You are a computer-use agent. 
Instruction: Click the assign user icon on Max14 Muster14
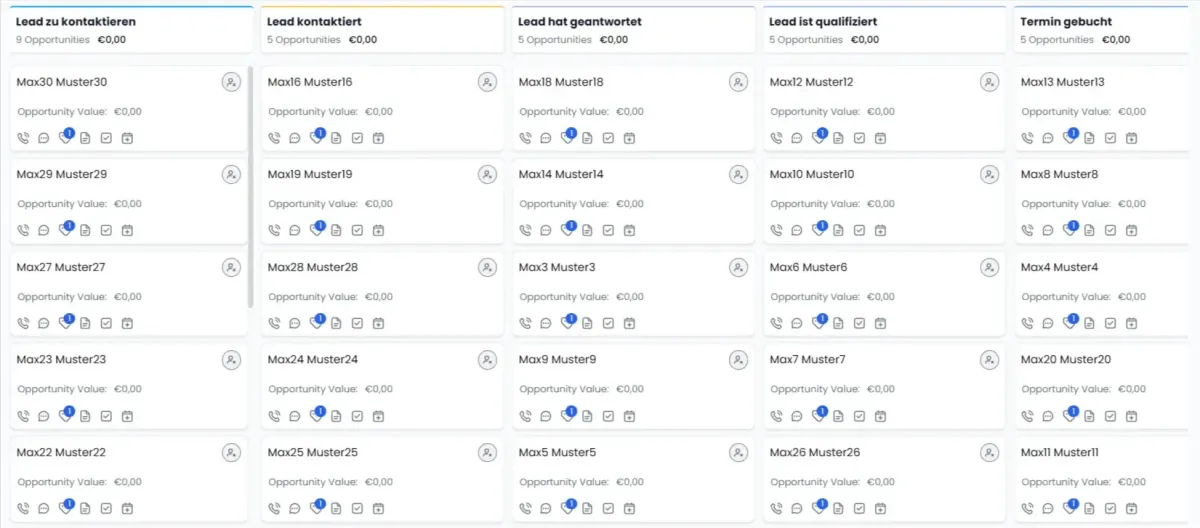tap(738, 175)
